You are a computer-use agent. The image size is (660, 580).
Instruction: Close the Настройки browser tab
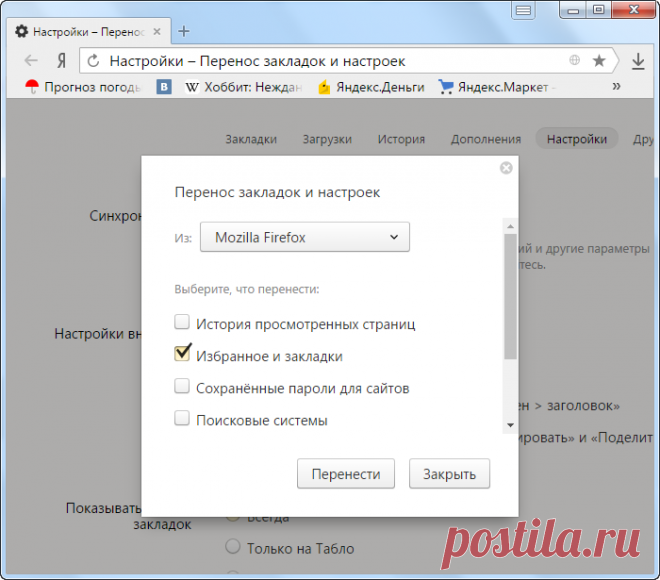(x=157, y=32)
